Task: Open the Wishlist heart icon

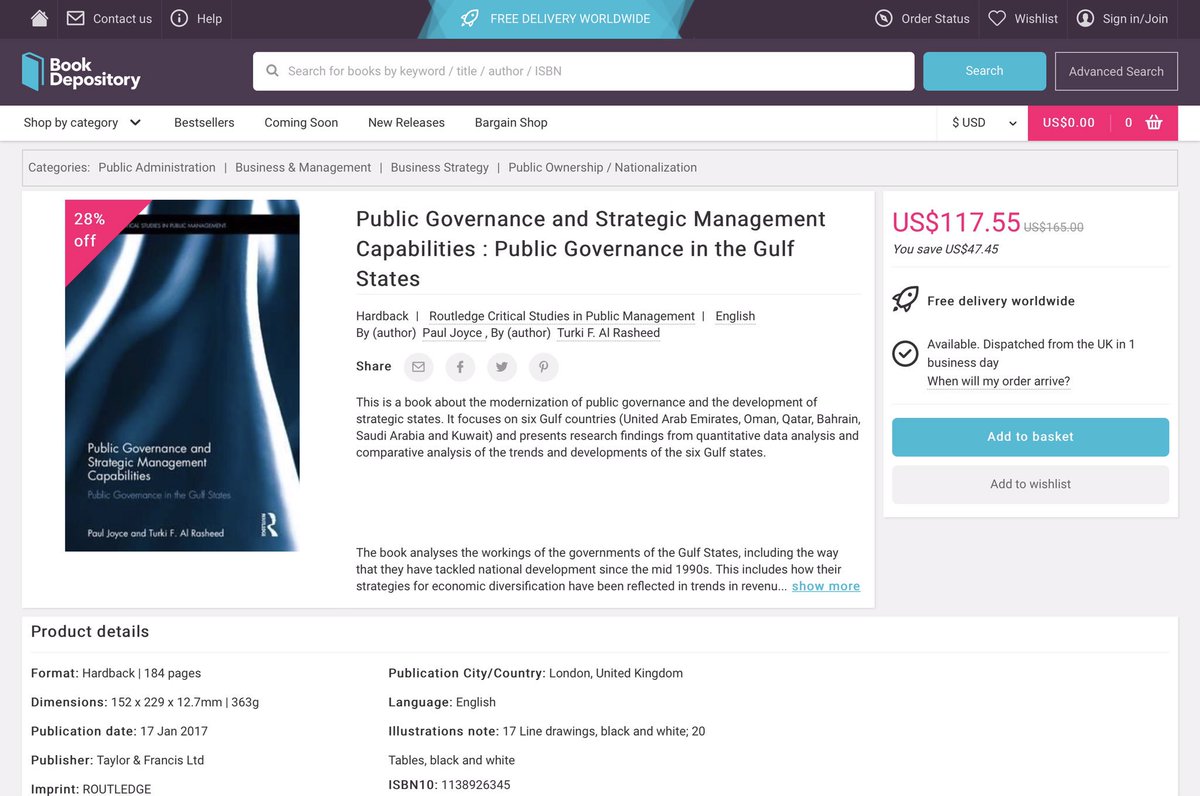Action: 996,18
